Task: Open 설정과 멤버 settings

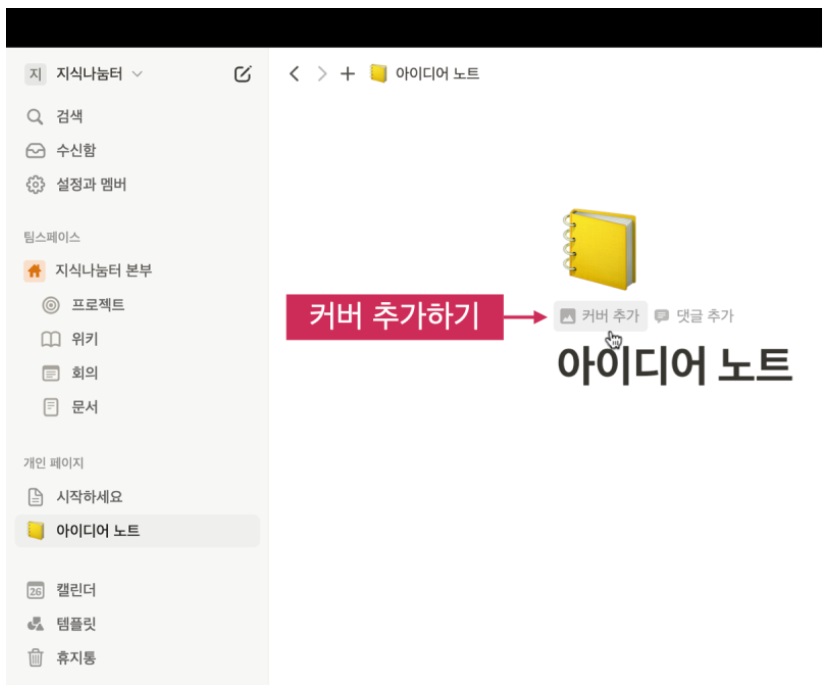Action: 91,184
